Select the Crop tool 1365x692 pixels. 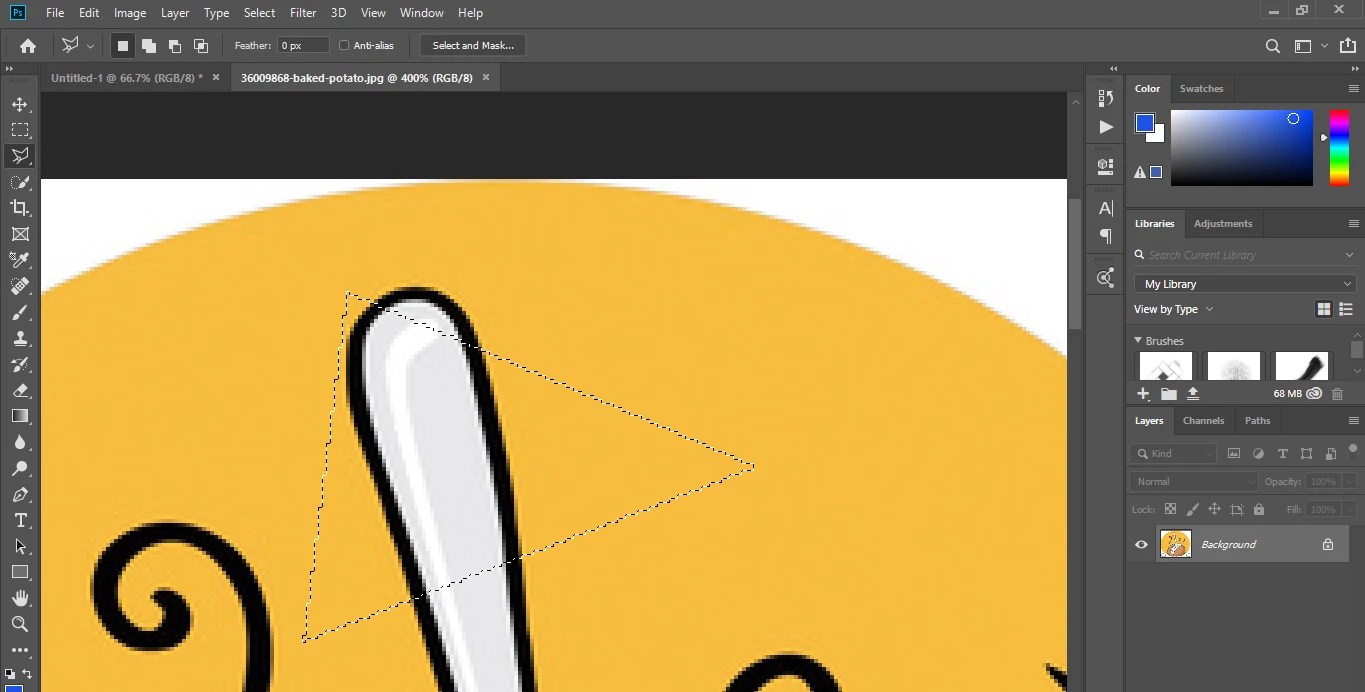(20, 208)
